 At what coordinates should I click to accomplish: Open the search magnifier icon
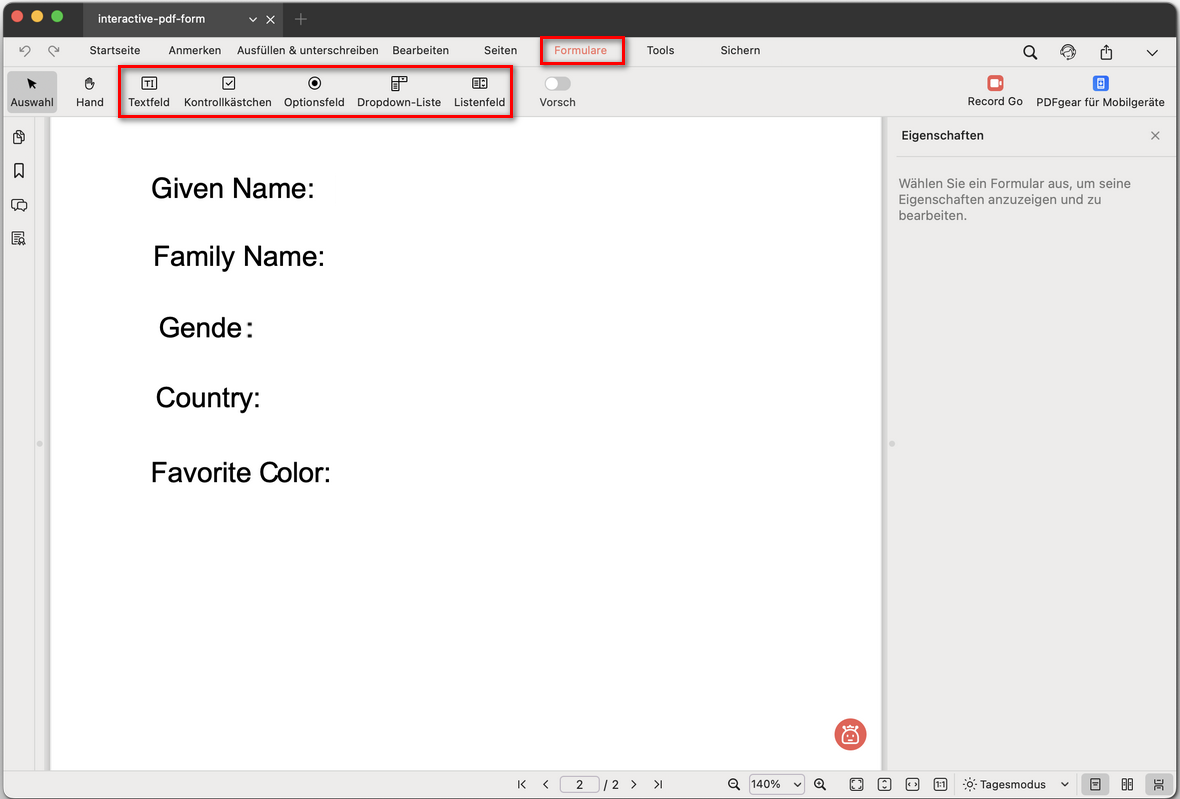(1030, 52)
